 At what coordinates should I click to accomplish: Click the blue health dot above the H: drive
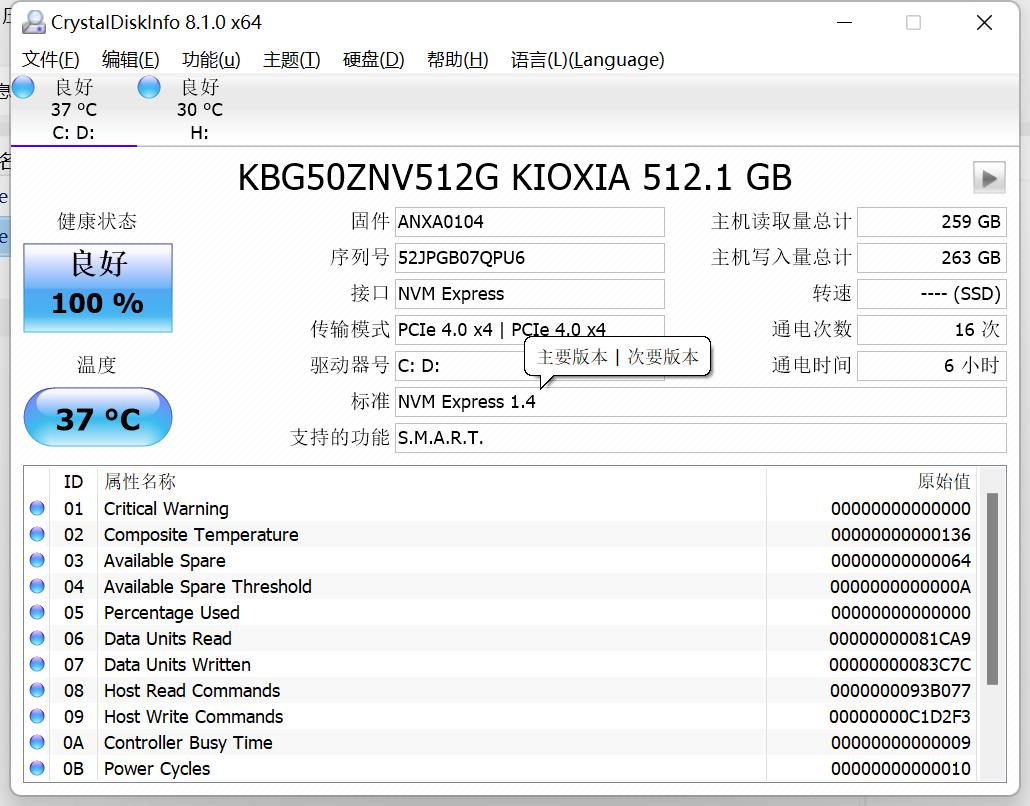click(148, 87)
